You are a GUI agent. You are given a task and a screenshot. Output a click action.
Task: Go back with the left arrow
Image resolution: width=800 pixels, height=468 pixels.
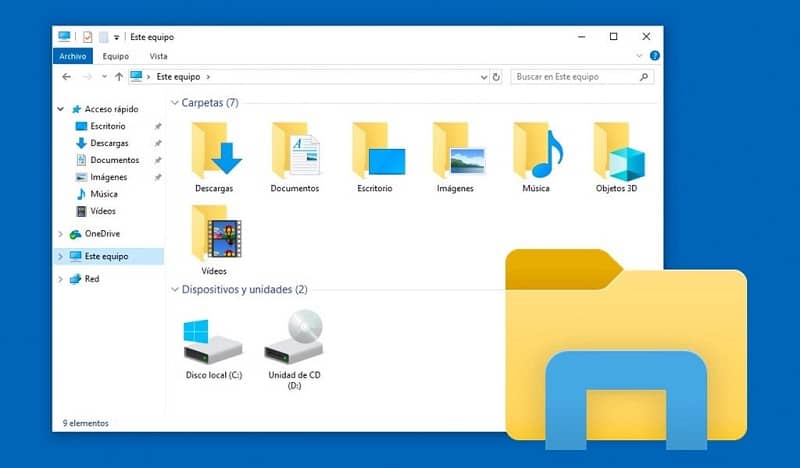(x=66, y=77)
